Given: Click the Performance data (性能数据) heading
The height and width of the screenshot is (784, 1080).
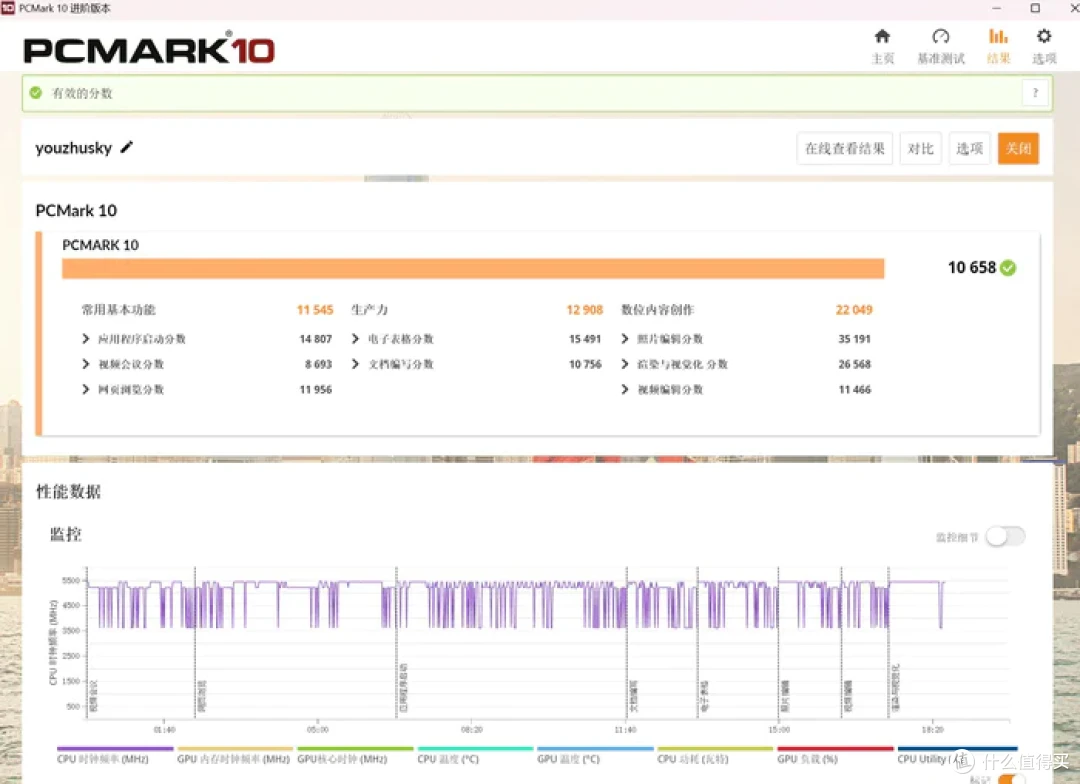Looking at the screenshot, I should (x=68, y=492).
